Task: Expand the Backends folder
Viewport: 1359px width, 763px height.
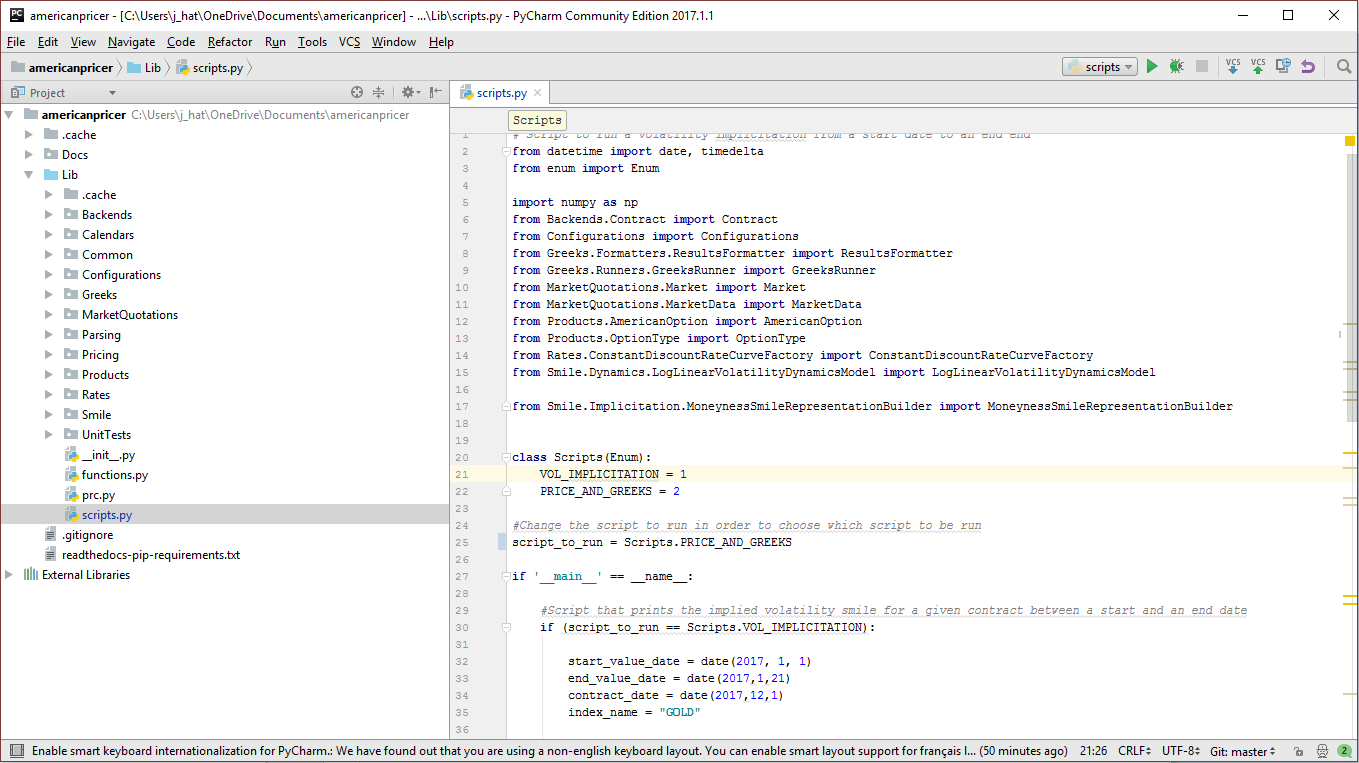Action: pos(49,215)
